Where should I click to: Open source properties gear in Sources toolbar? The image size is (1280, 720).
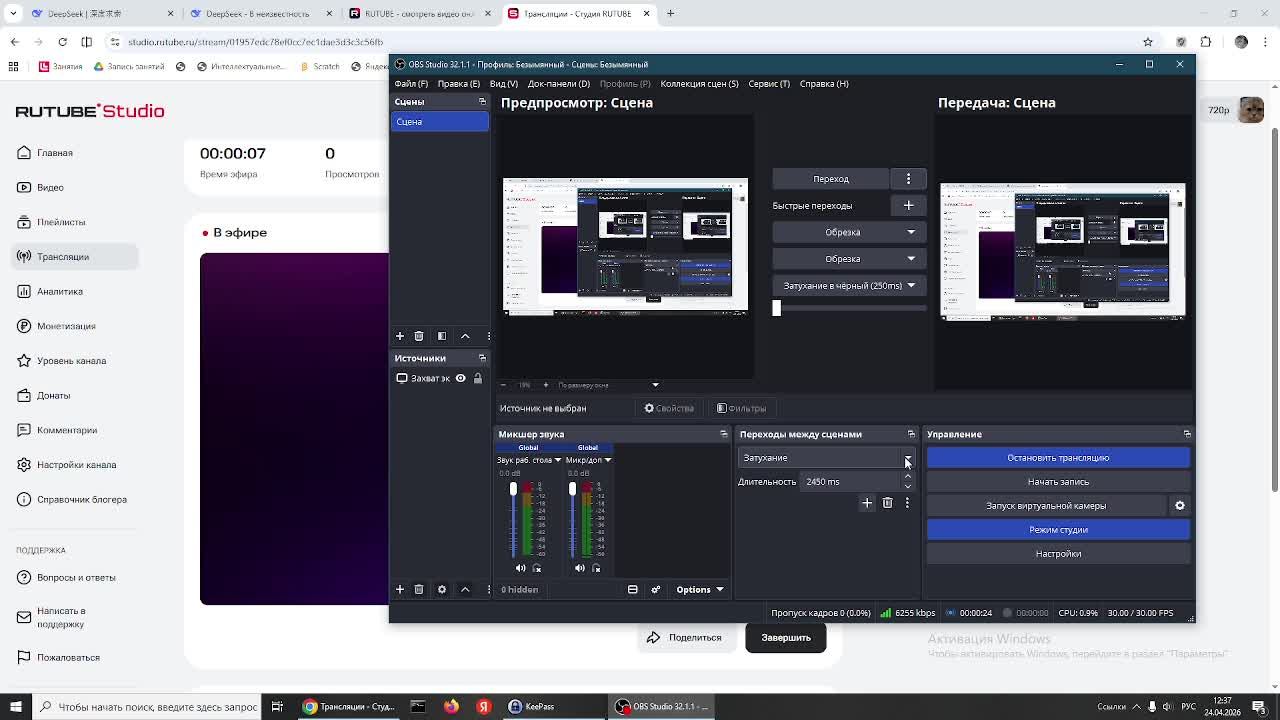point(442,589)
